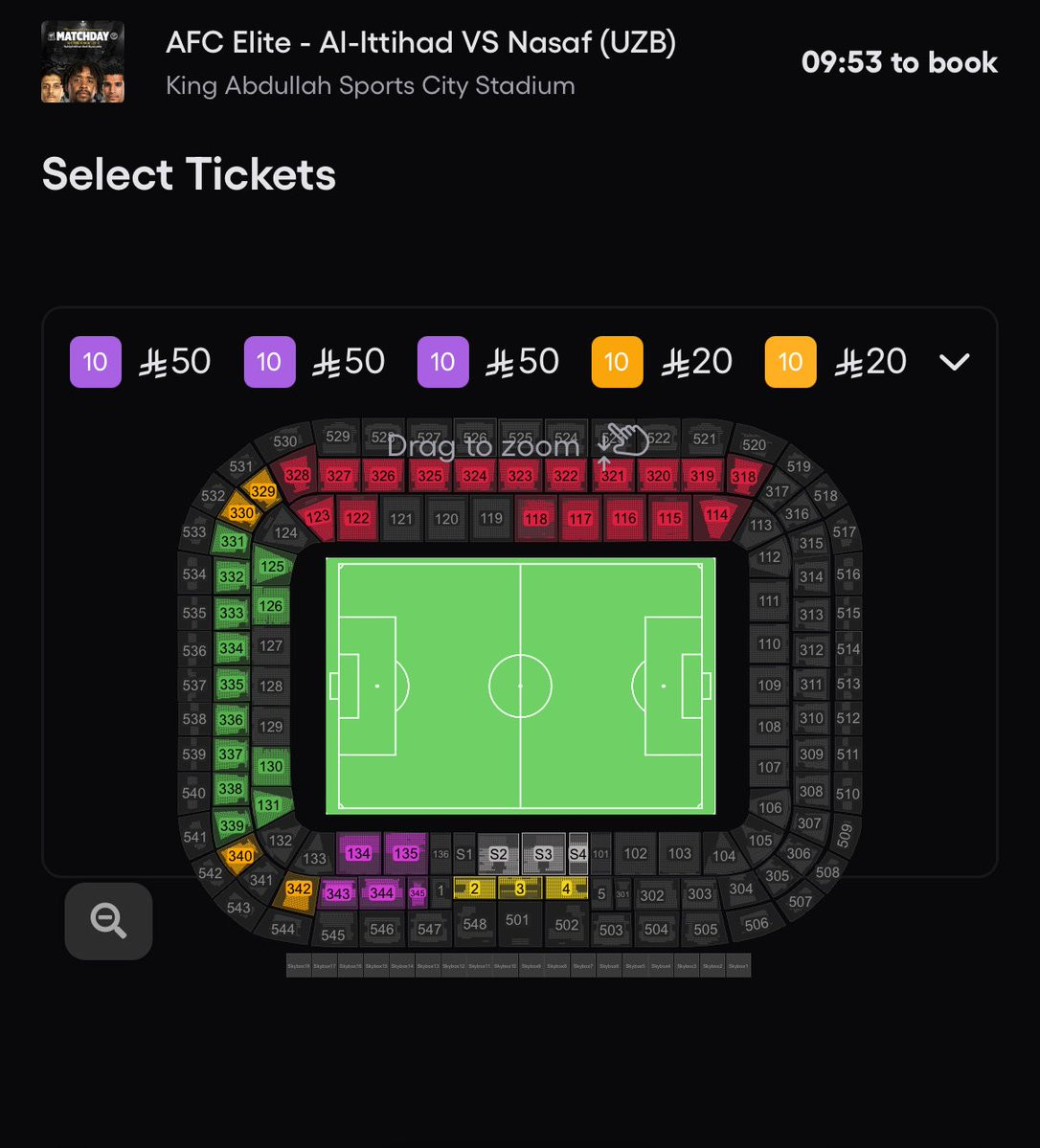Choose orange section 342

(299, 889)
